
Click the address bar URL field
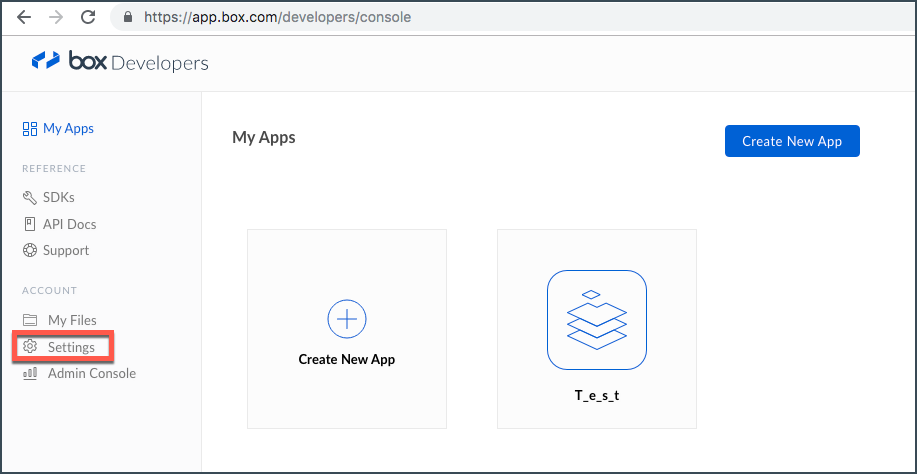pyautogui.click(x=515, y=18)
